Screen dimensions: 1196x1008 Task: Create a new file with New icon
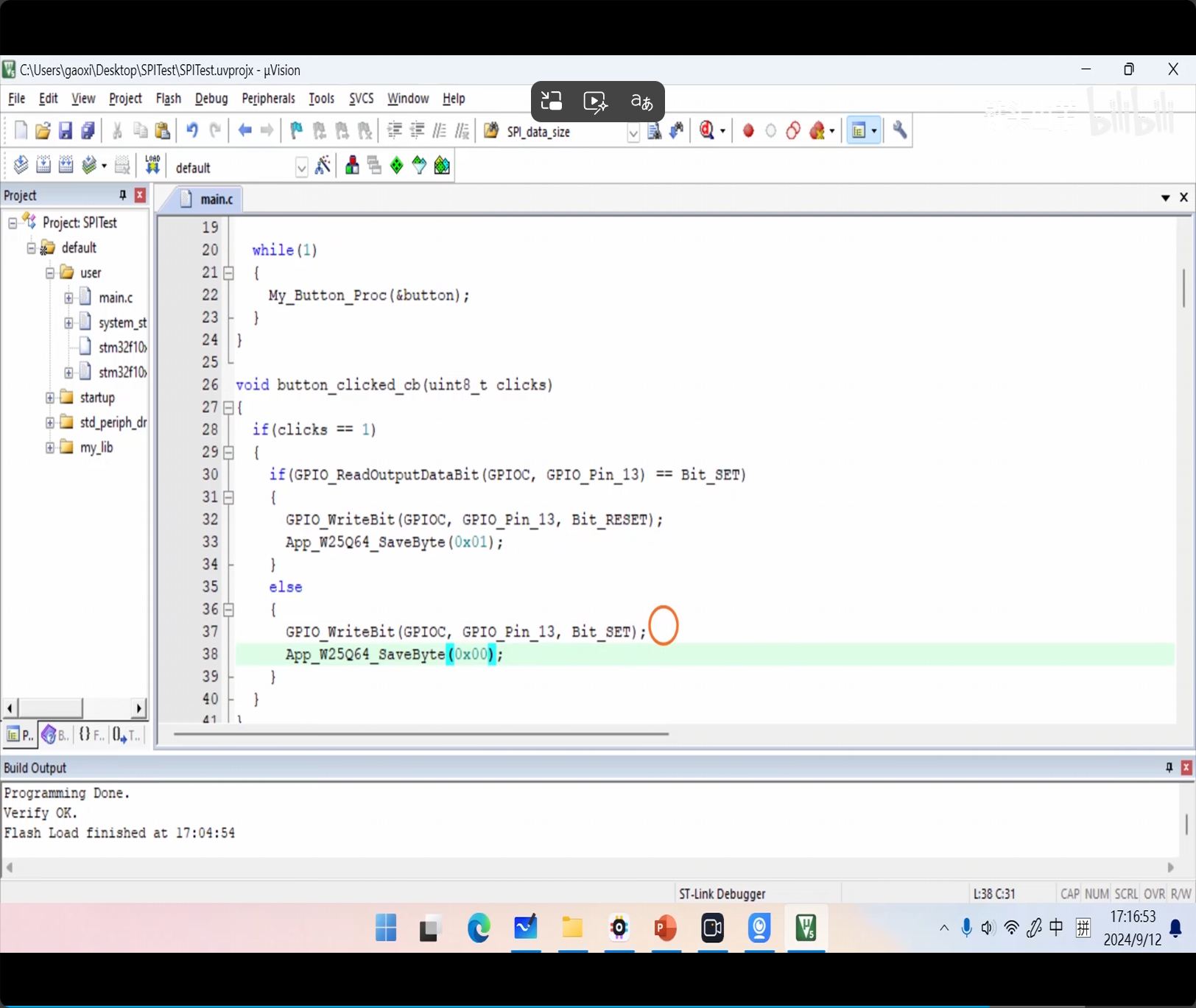[21, 131]
